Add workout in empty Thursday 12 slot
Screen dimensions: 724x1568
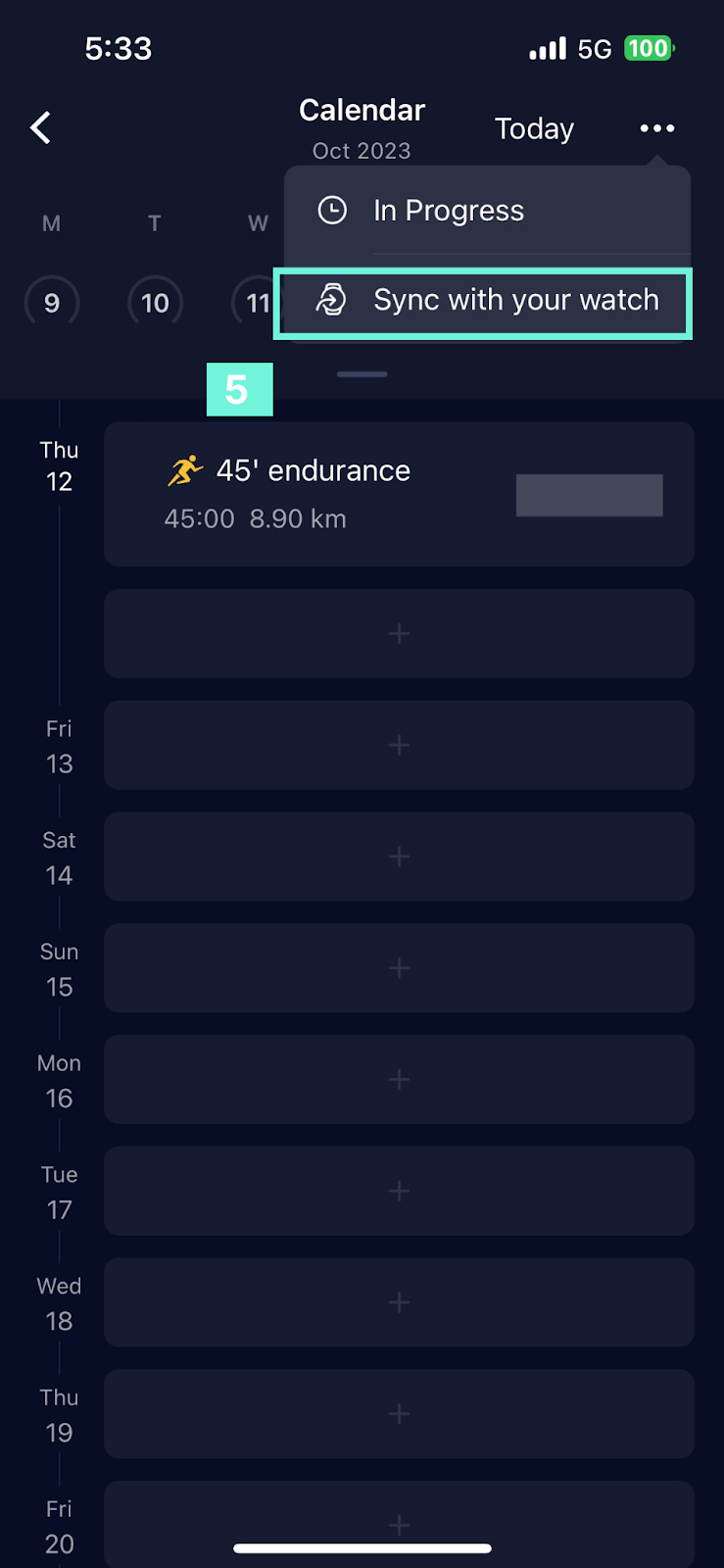coord(399,634)
